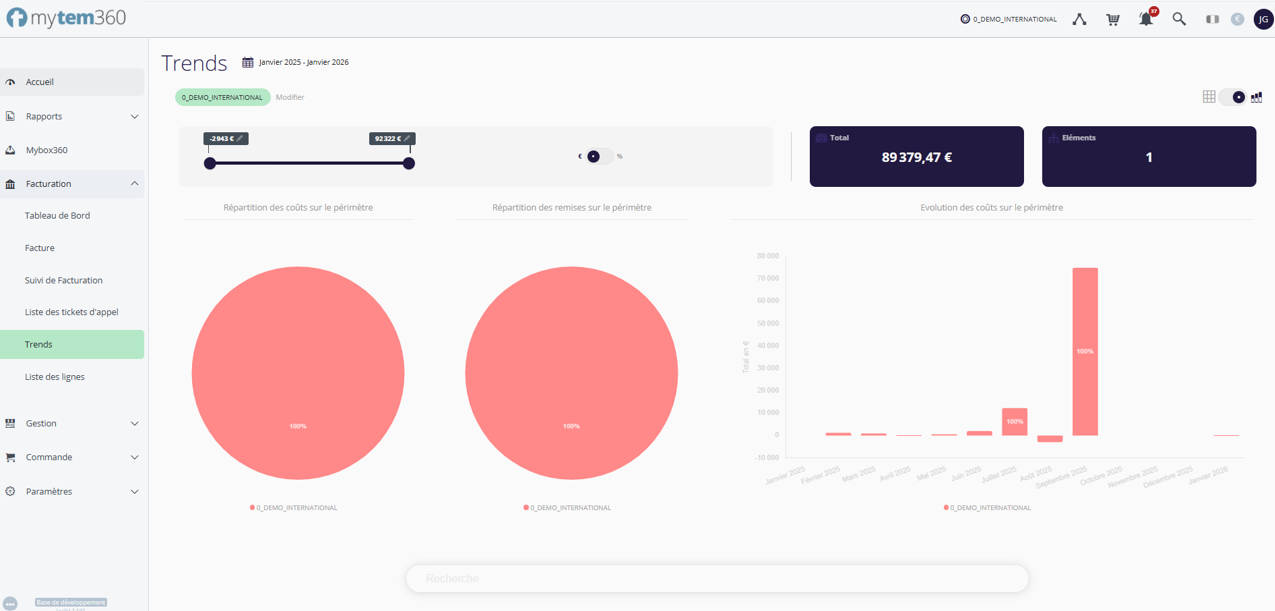Screen dimensions: 1275x611
Task: Click the Modifier link
Action: [290, 97]
